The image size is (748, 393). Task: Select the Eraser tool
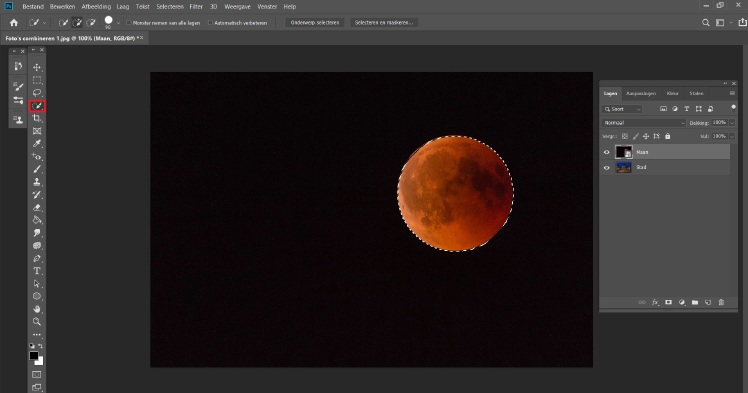tap(37, 207)
